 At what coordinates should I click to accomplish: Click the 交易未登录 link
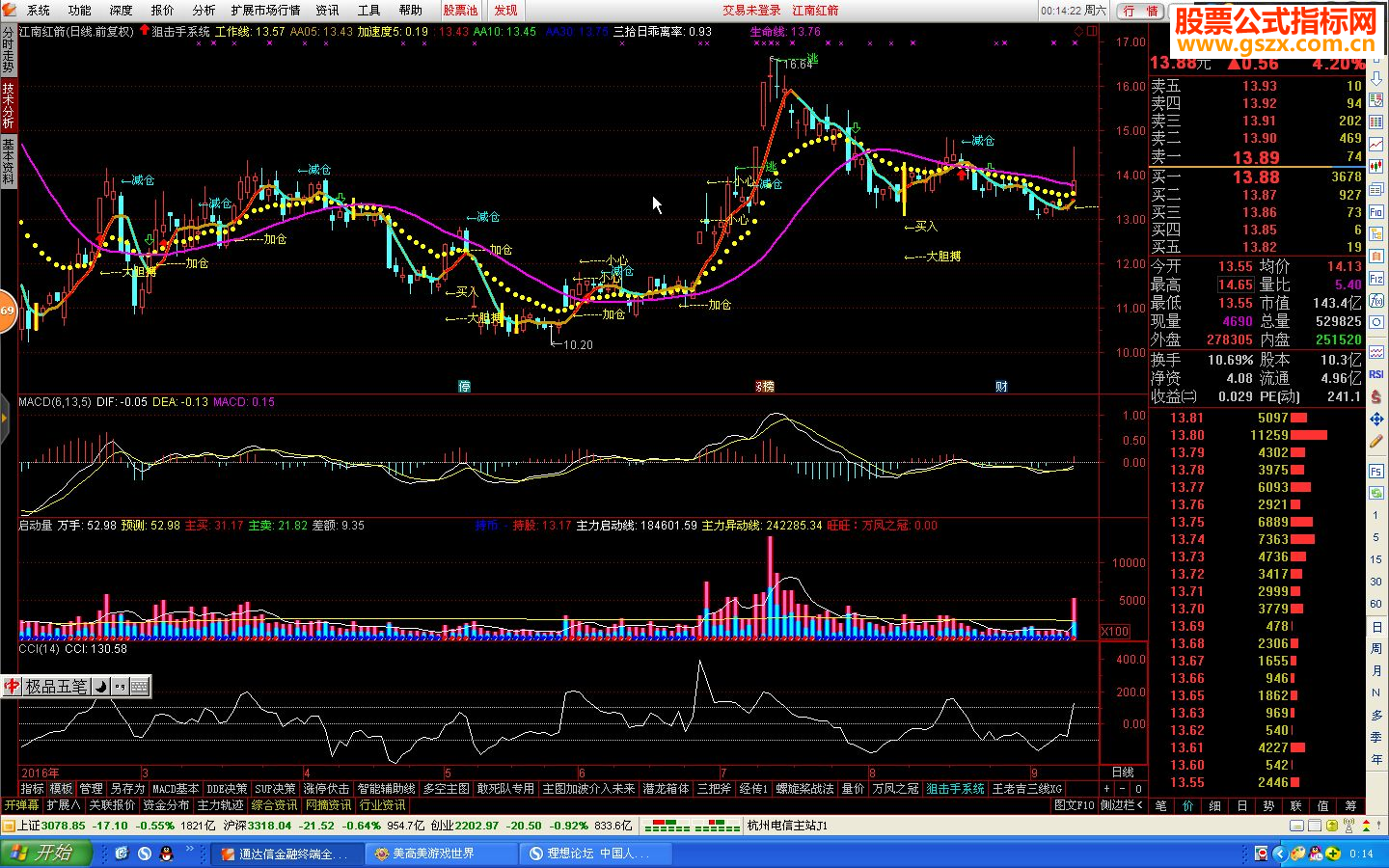tap(752, 10)
